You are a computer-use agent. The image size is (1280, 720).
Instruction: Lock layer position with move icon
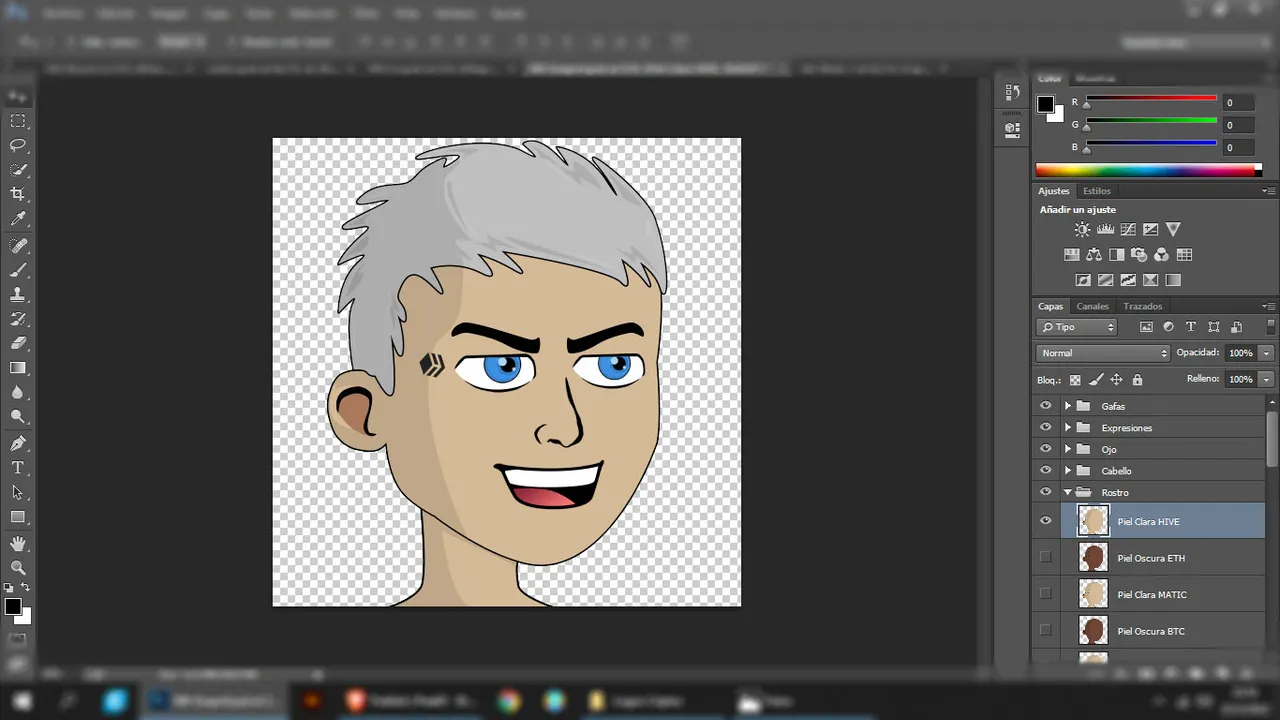[x=1116, y=380]
